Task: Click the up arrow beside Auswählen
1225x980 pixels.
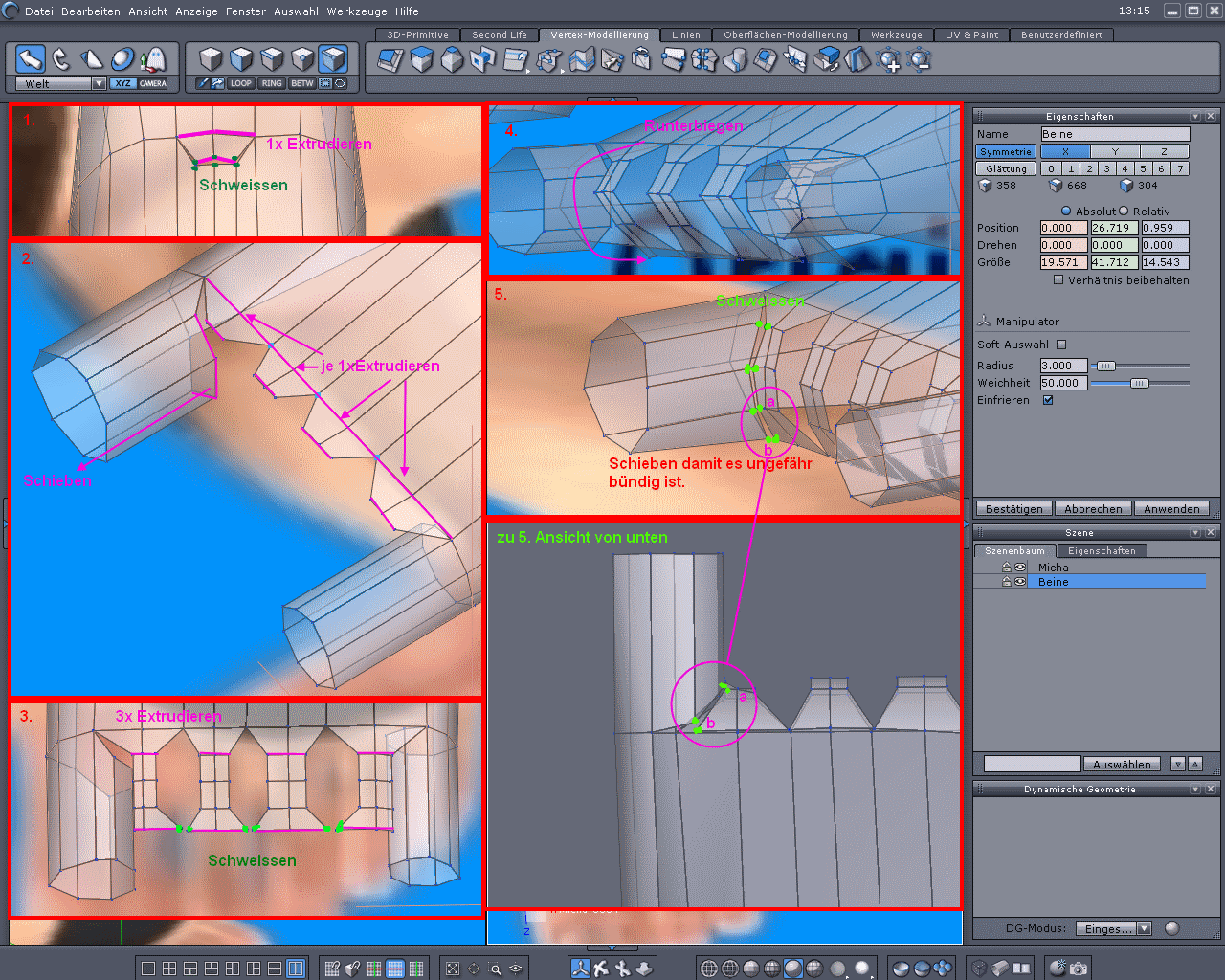Action: coord(1194,764)
